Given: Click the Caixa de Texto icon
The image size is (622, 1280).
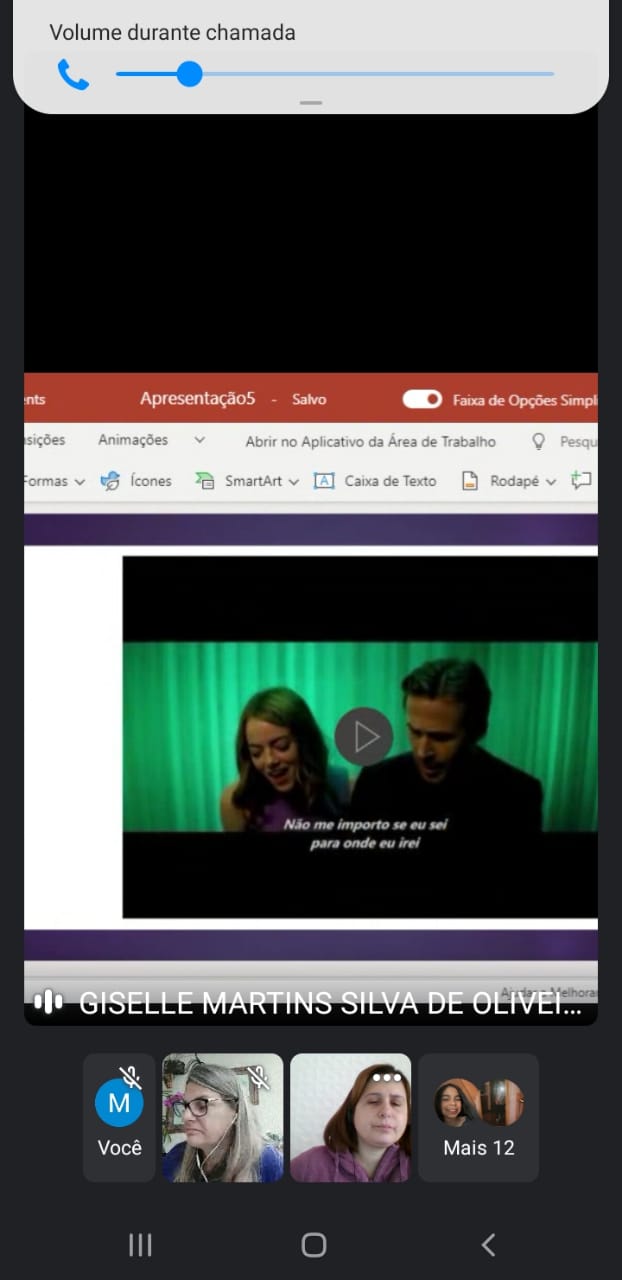Looking at the screenshot, I should [x=324, y=481].
